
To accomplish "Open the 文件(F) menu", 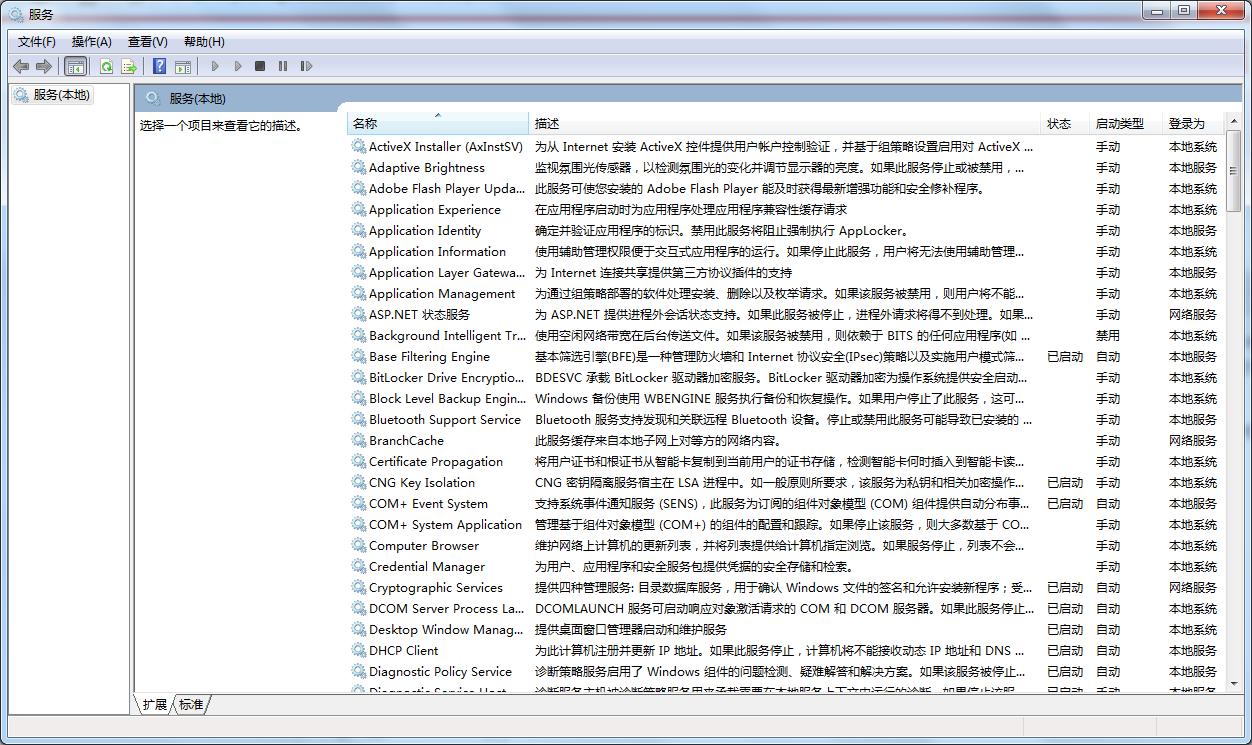I will [36, 41].
